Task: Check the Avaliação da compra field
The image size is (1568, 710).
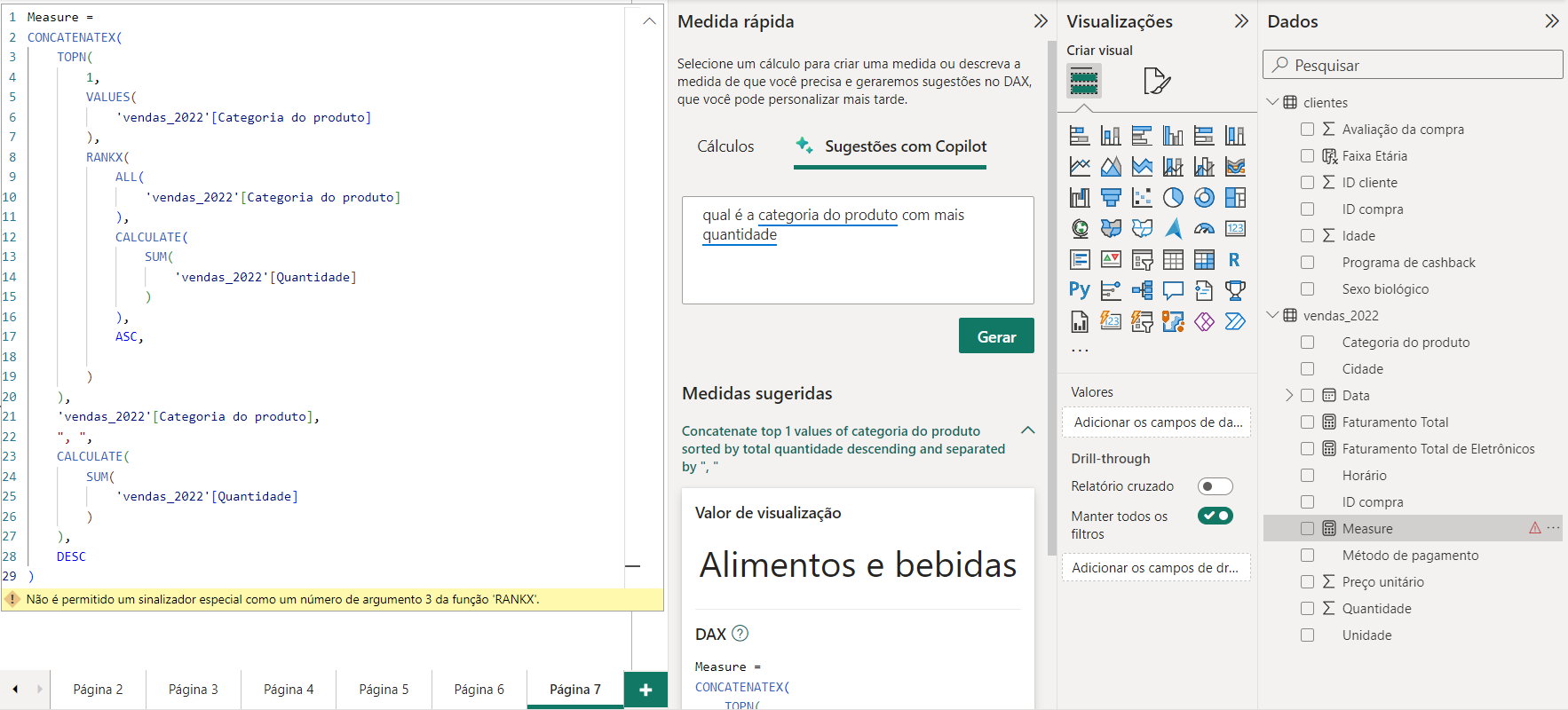Action: click(x=1307, y=130)
